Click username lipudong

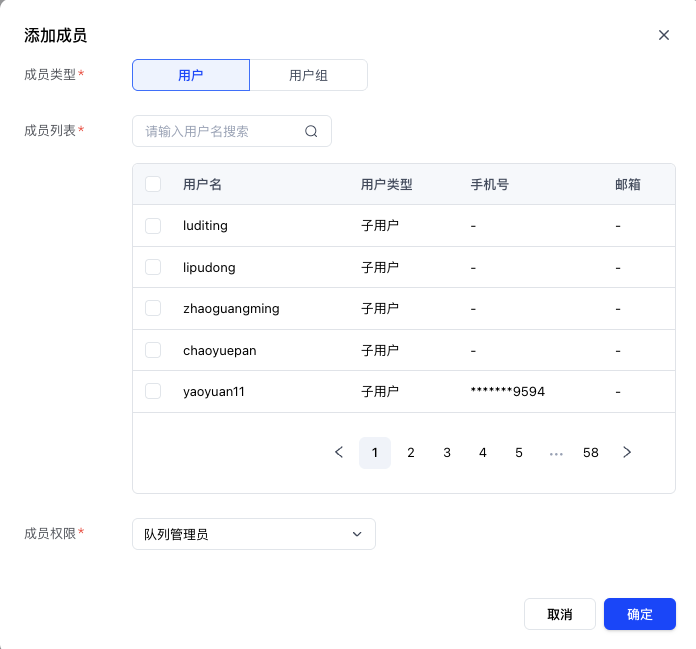[209, 268]
